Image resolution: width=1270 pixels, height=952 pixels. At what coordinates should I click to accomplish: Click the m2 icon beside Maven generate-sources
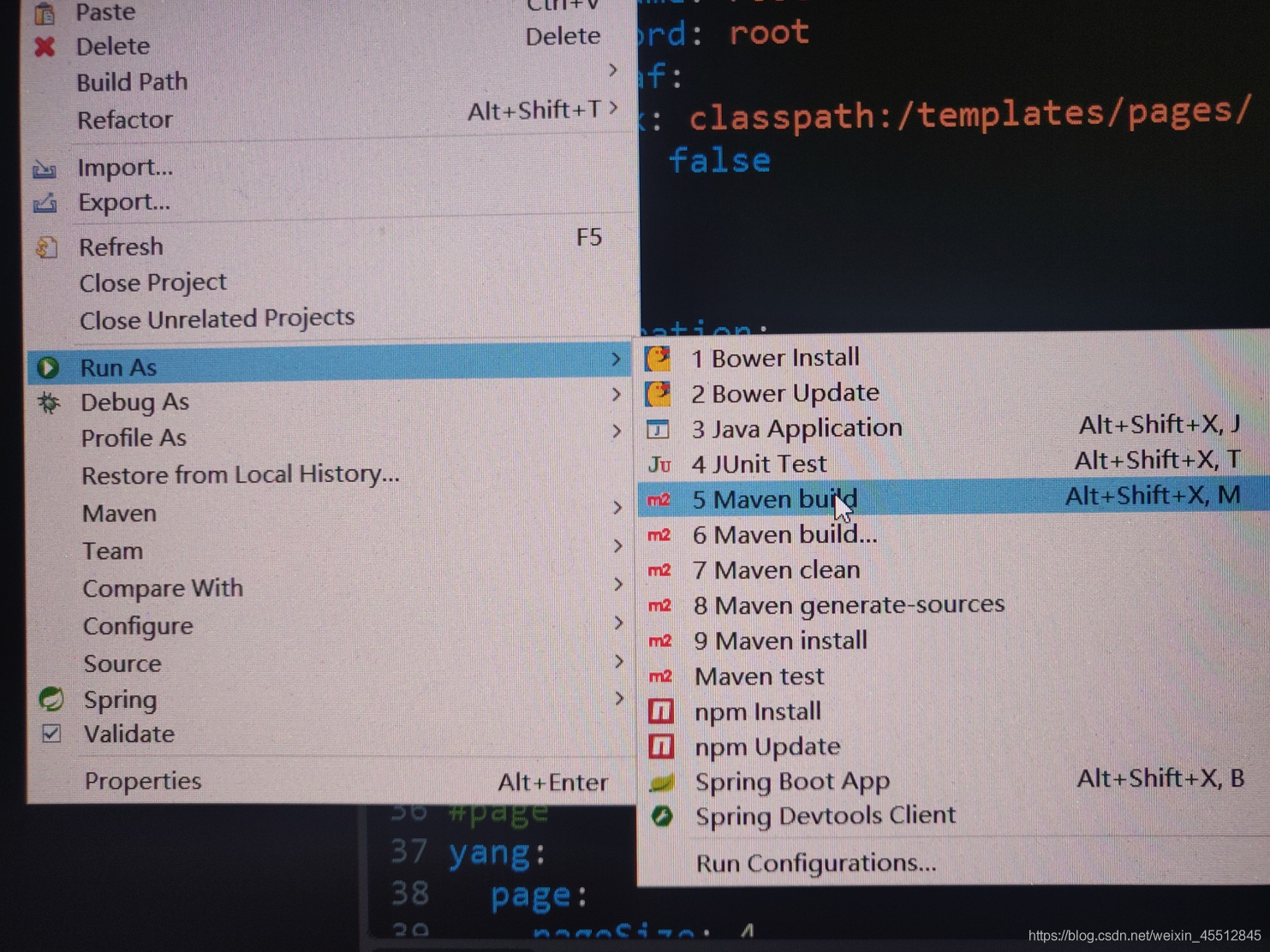[x=659, y=605]
